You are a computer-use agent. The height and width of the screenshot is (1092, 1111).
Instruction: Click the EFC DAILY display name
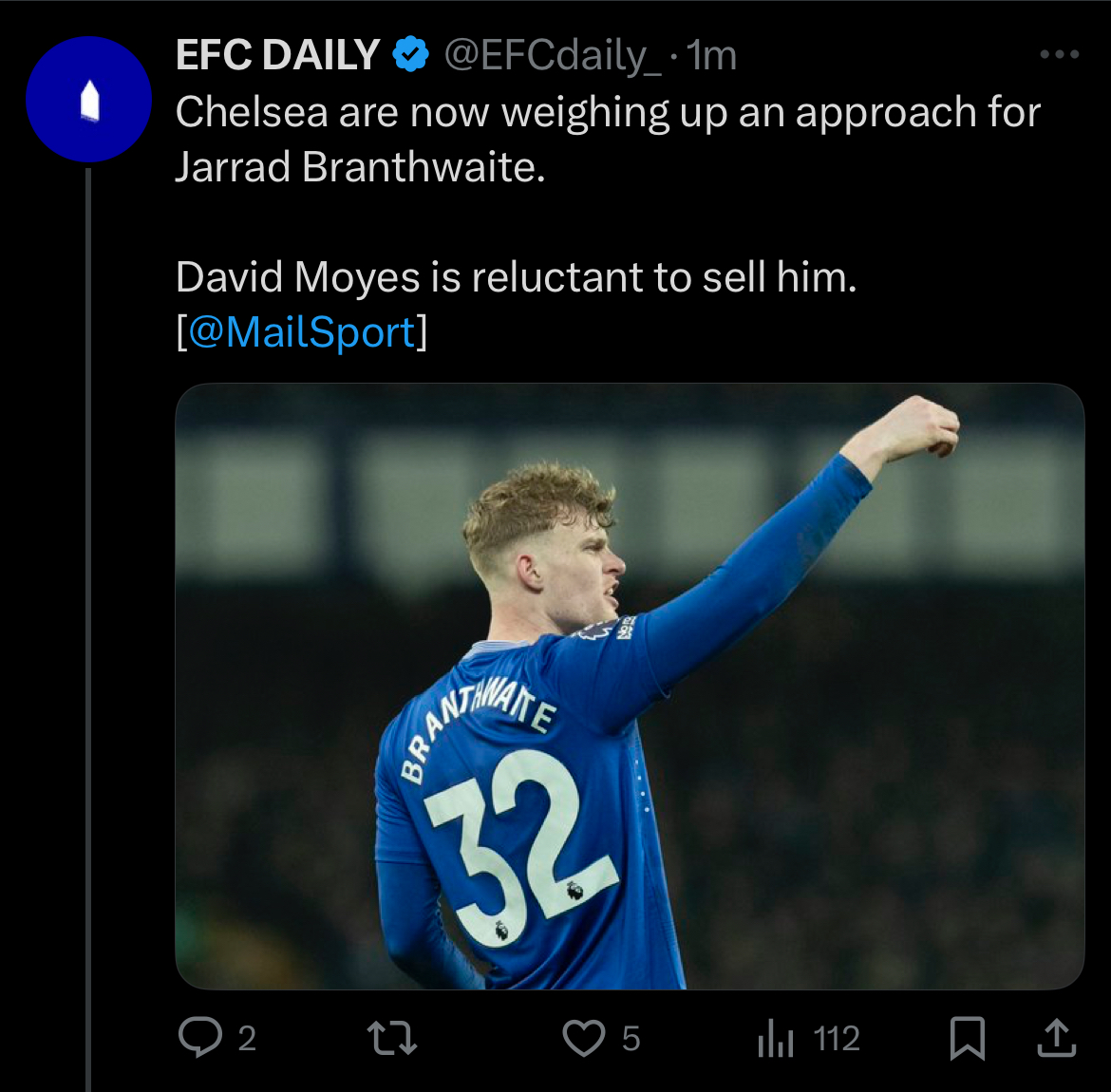pos(277,56)
